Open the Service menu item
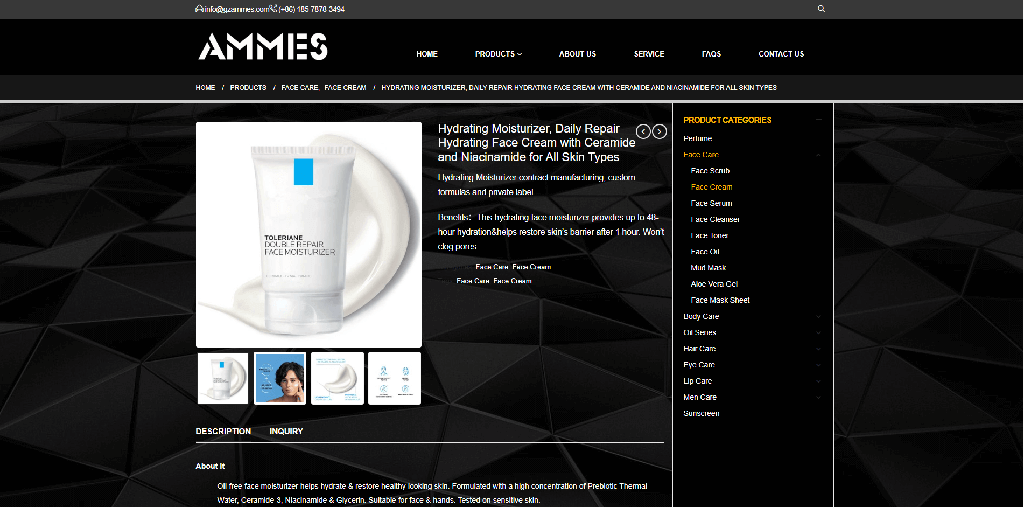 pyautogui.click(x=649, y=54)
